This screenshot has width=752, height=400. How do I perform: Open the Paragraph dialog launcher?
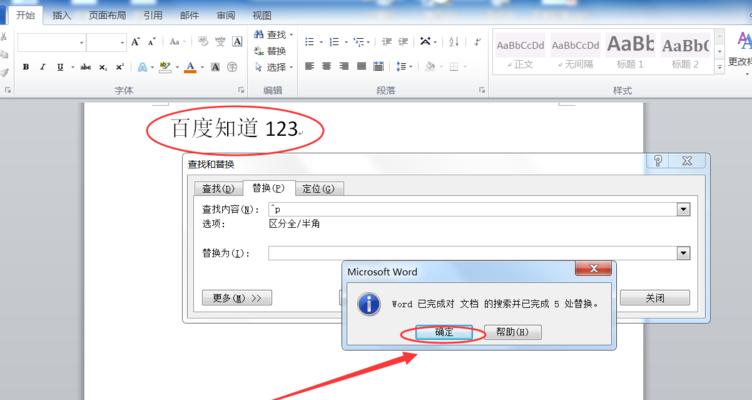click(482, 90)
